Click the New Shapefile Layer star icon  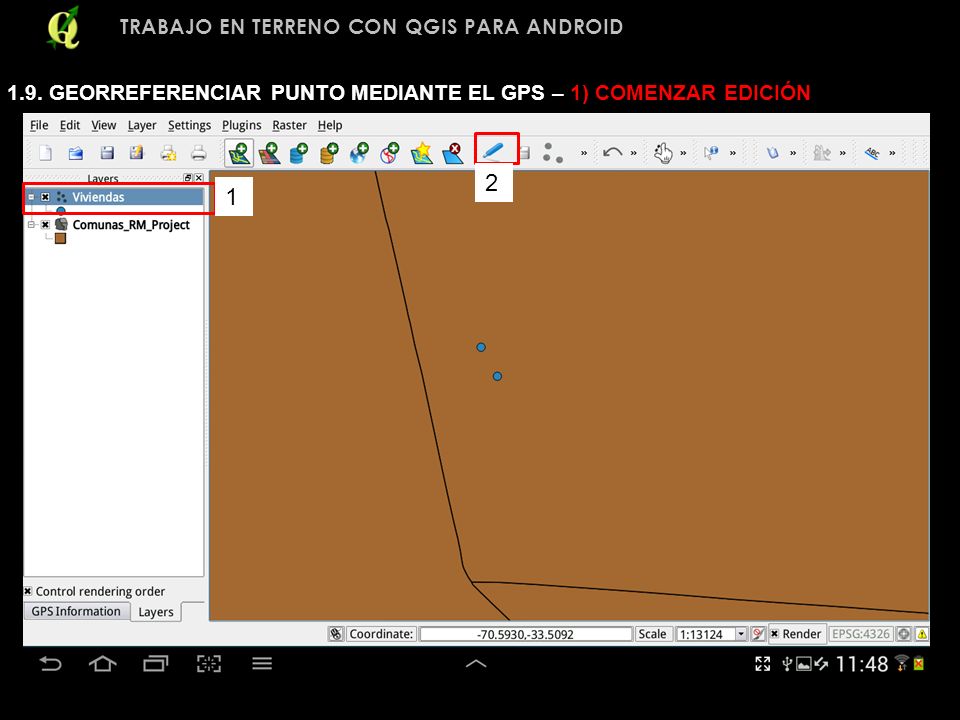click(x=422, y=152)
